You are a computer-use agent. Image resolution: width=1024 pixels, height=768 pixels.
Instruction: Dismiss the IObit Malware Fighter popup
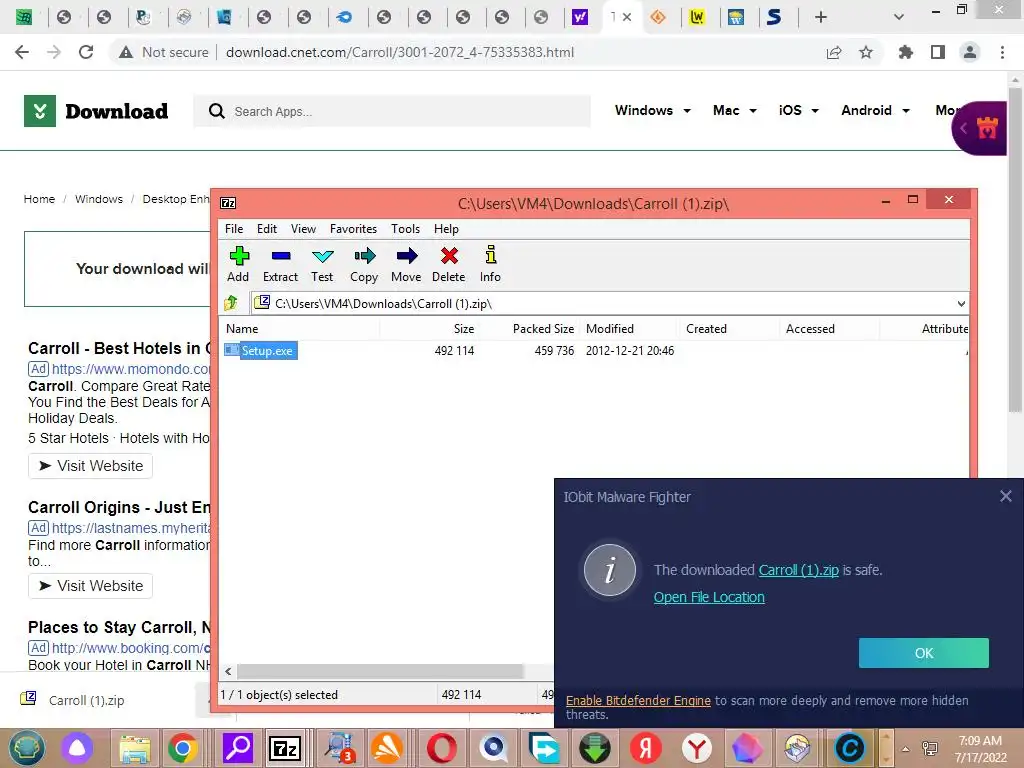click(1006, 496)
